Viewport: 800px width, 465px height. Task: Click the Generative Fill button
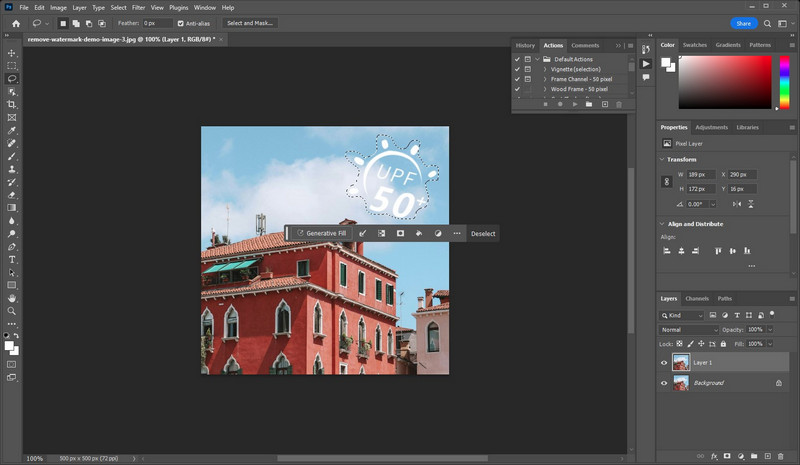click(321, 233)
